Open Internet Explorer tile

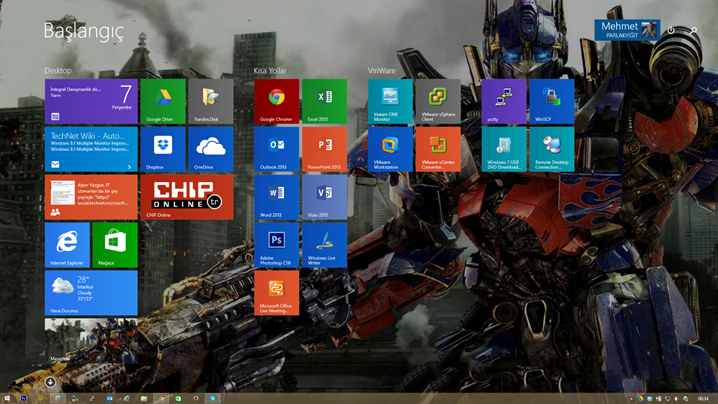click(67, 245)
